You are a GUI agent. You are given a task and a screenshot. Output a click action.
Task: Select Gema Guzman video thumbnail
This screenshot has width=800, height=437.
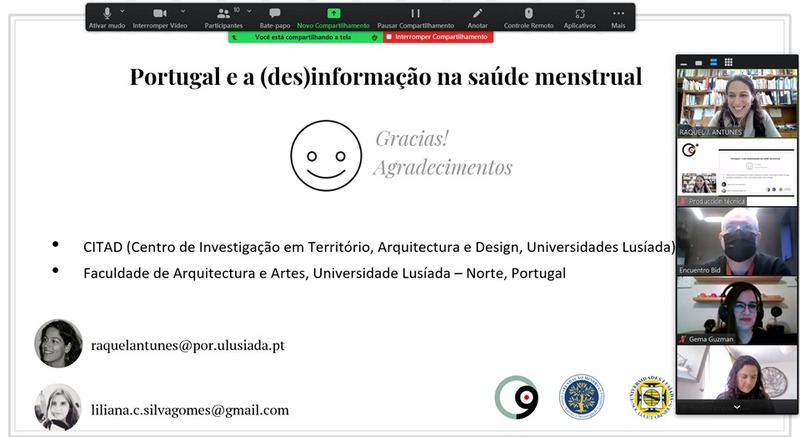pyautogui.click(x=737, y=310)
